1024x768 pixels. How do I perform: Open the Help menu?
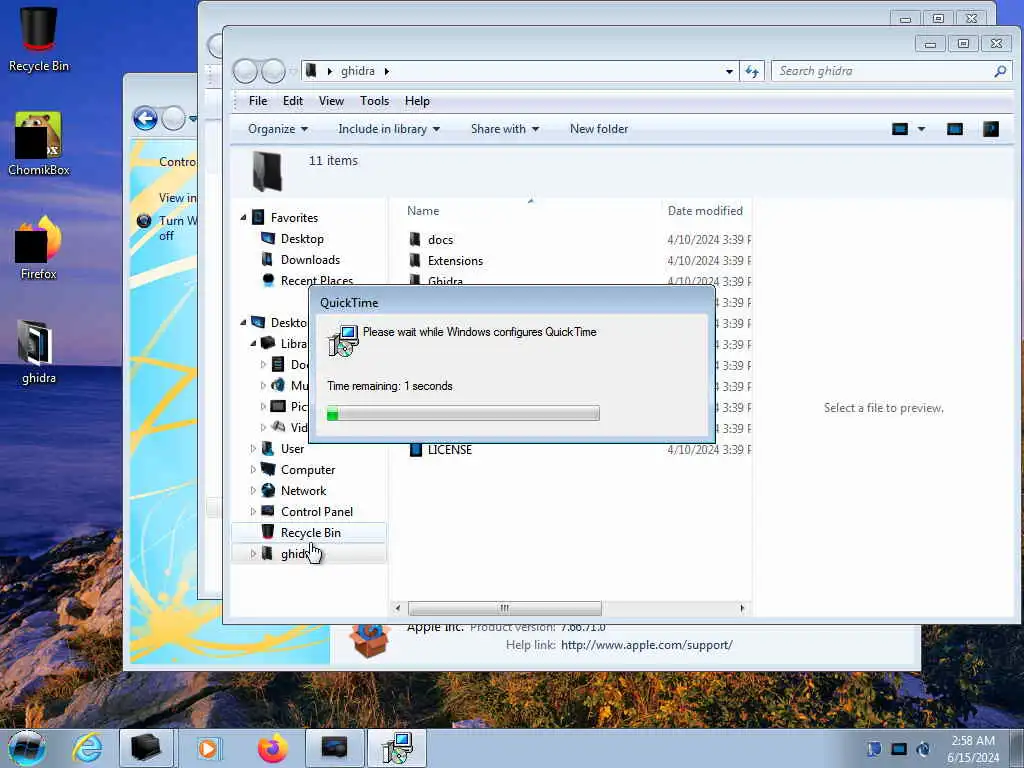(x=417, y=101)
